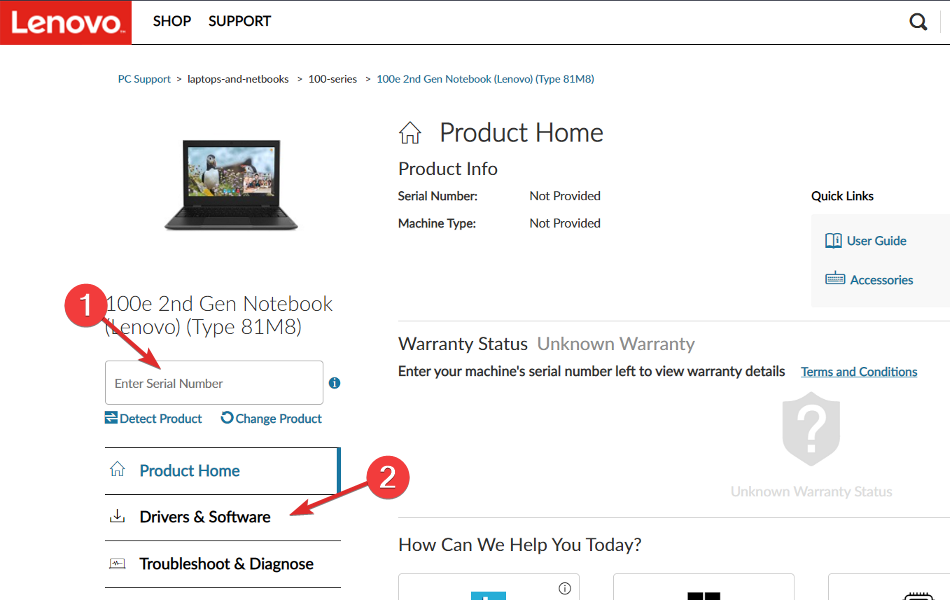The image size is (950, 600).
Task: Select Product Home in the sidebar
Action: 189,470
